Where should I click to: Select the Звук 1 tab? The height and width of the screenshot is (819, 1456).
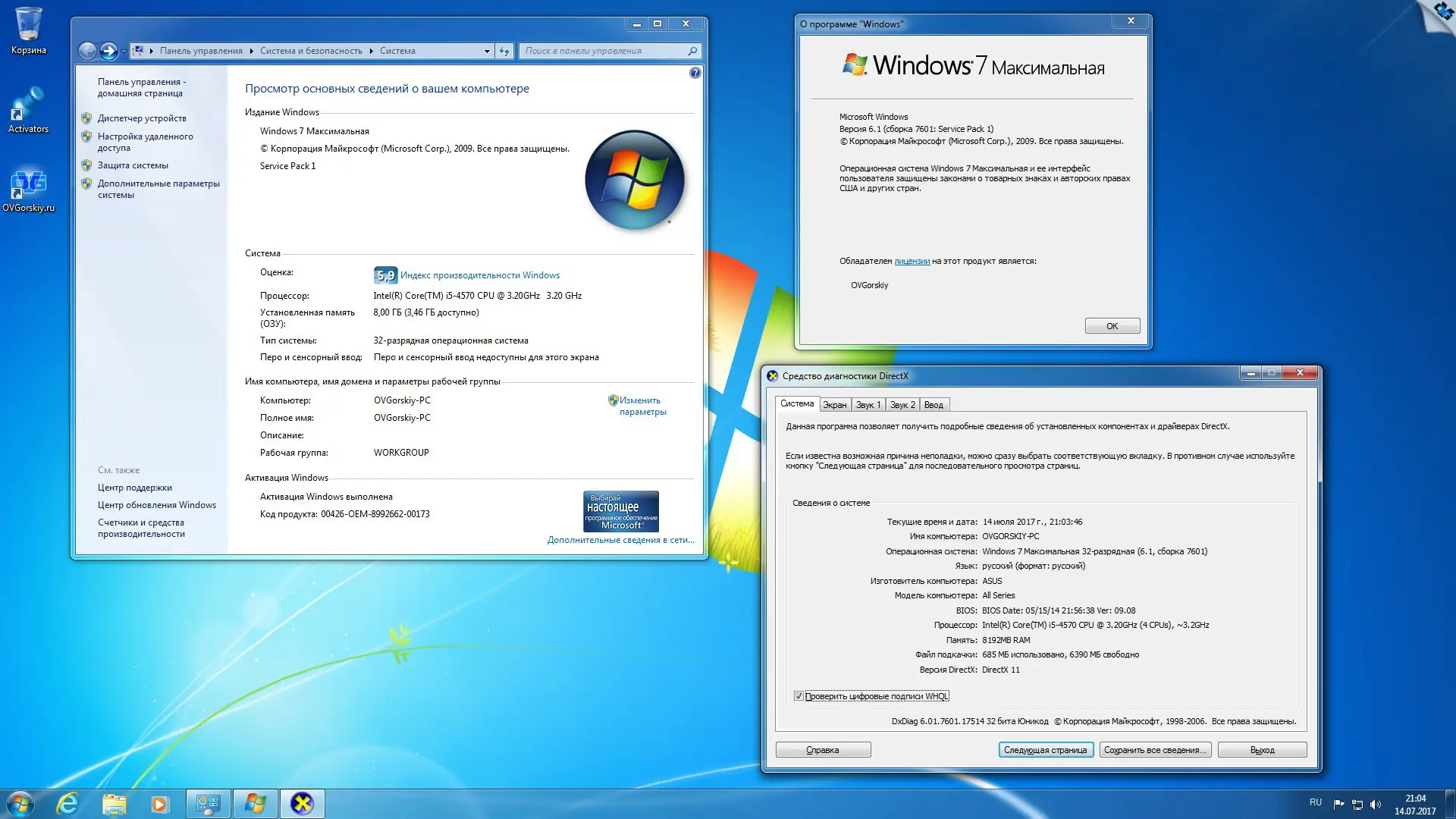(868, 404)
